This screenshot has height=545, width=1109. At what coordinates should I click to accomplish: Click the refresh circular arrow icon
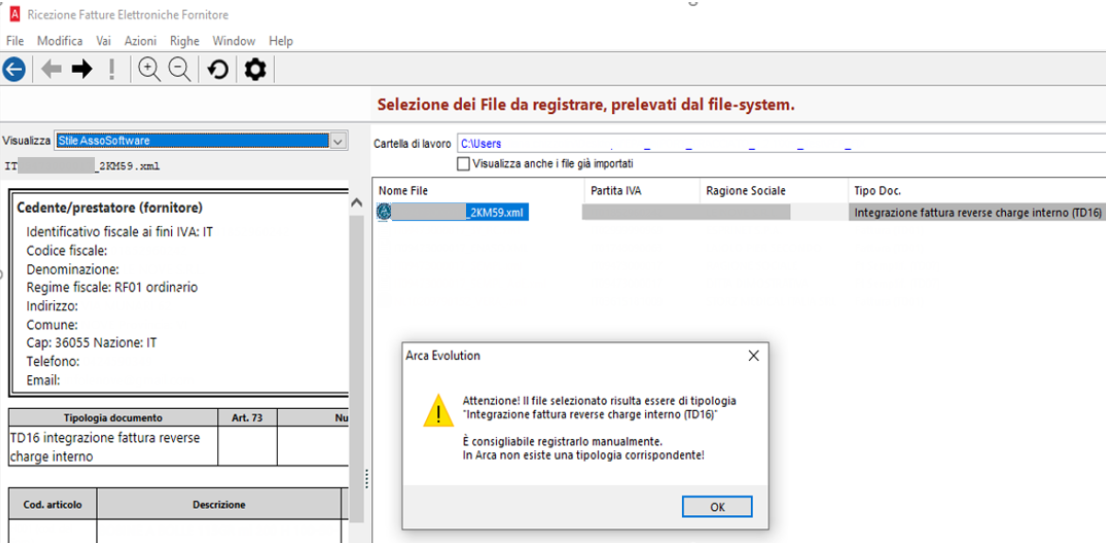click(x=218, y=69)
